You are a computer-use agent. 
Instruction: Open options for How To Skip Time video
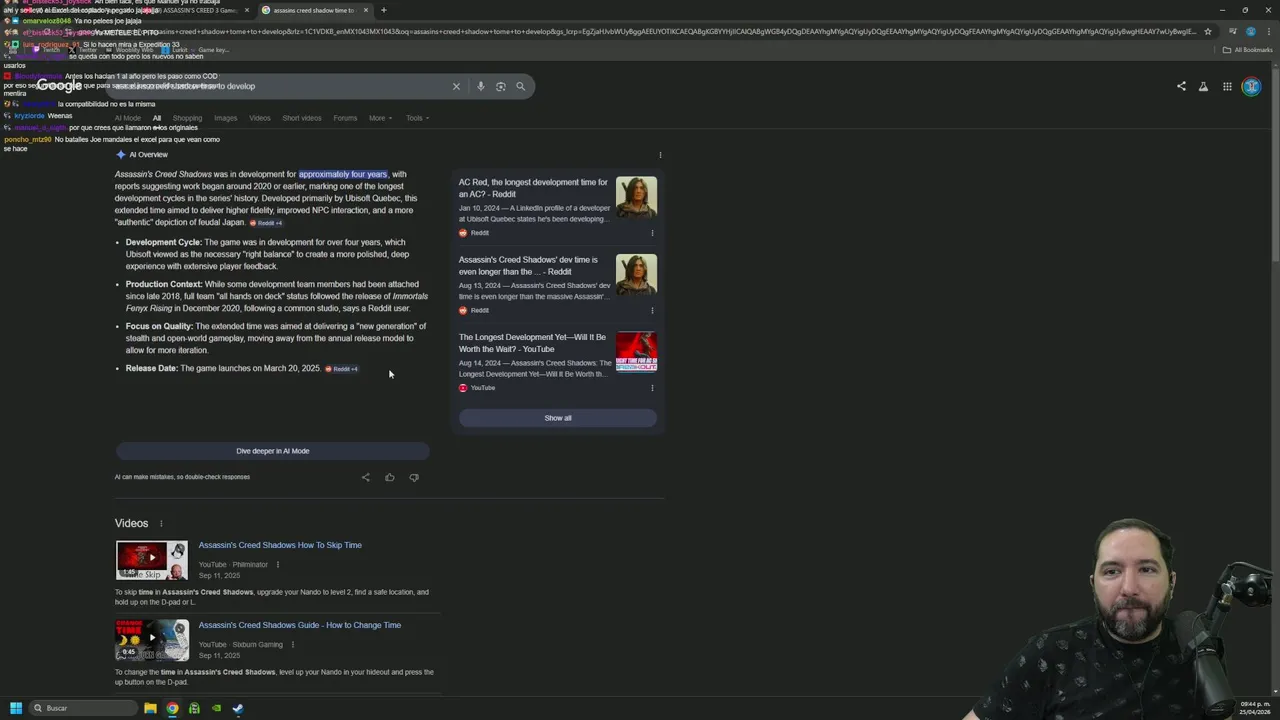coord(278,564)
